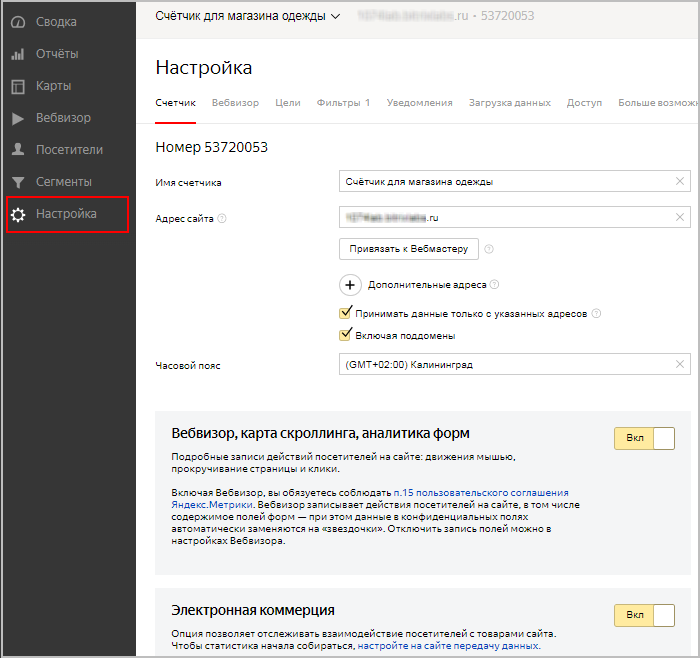700x658 pixels.
Task: Click Привязать к Вебмастеру button
Action: [x=408, y=249]
